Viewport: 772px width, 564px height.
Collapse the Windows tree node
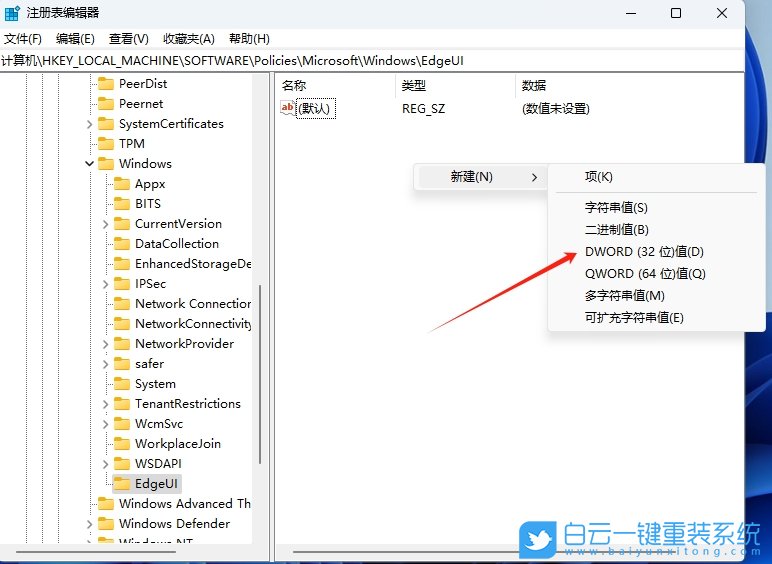tap(89, 163)
